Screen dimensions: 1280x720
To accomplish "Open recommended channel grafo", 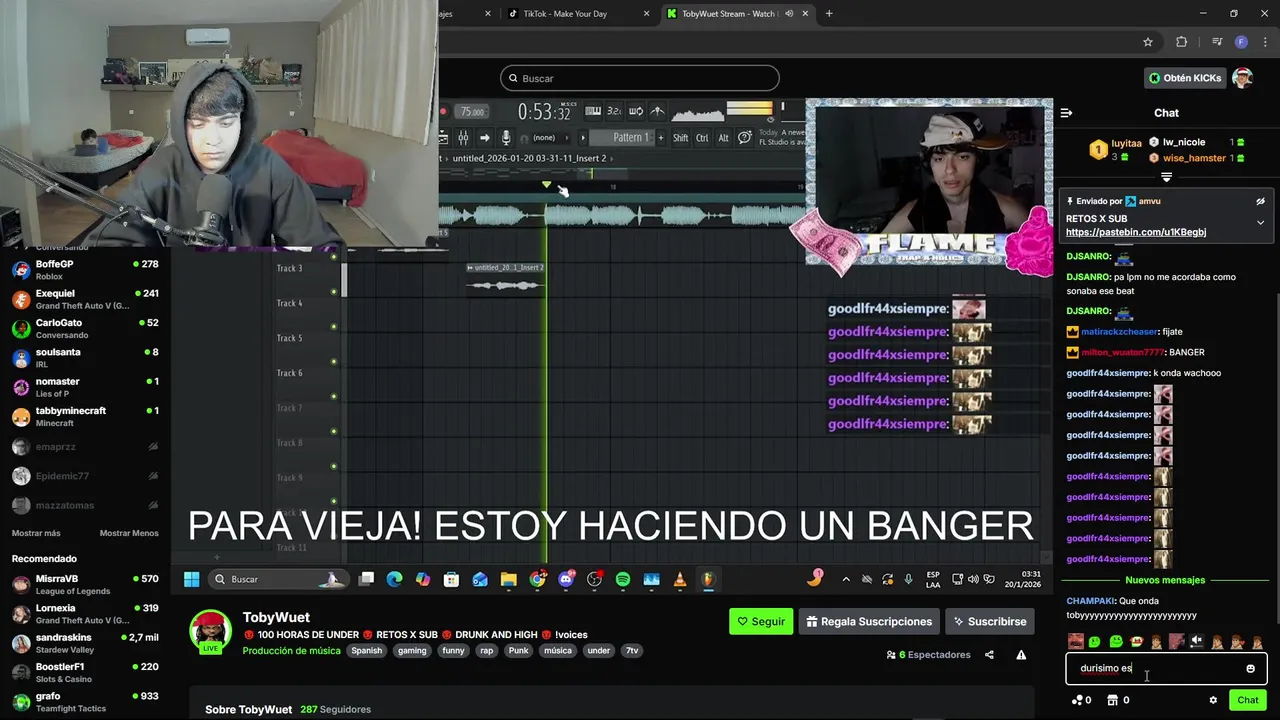I will coord(85,701).
